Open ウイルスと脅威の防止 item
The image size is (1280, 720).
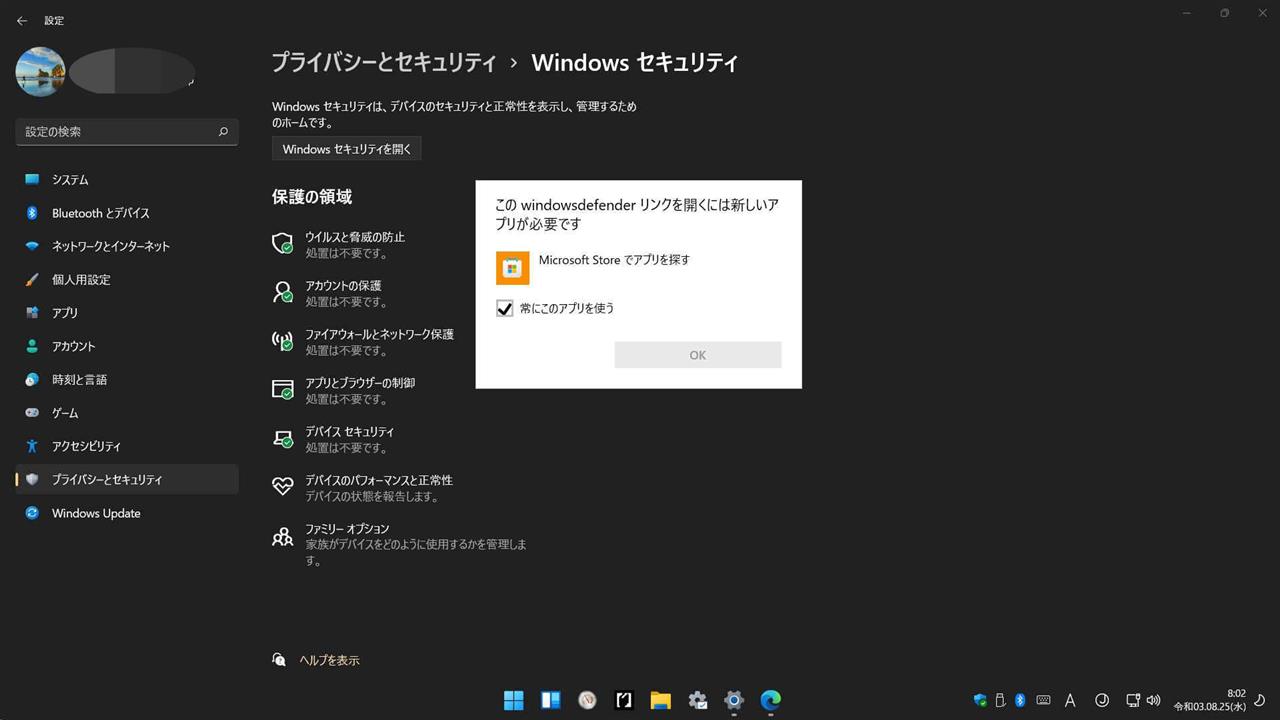pyautogui.click(x=365, y=245)
